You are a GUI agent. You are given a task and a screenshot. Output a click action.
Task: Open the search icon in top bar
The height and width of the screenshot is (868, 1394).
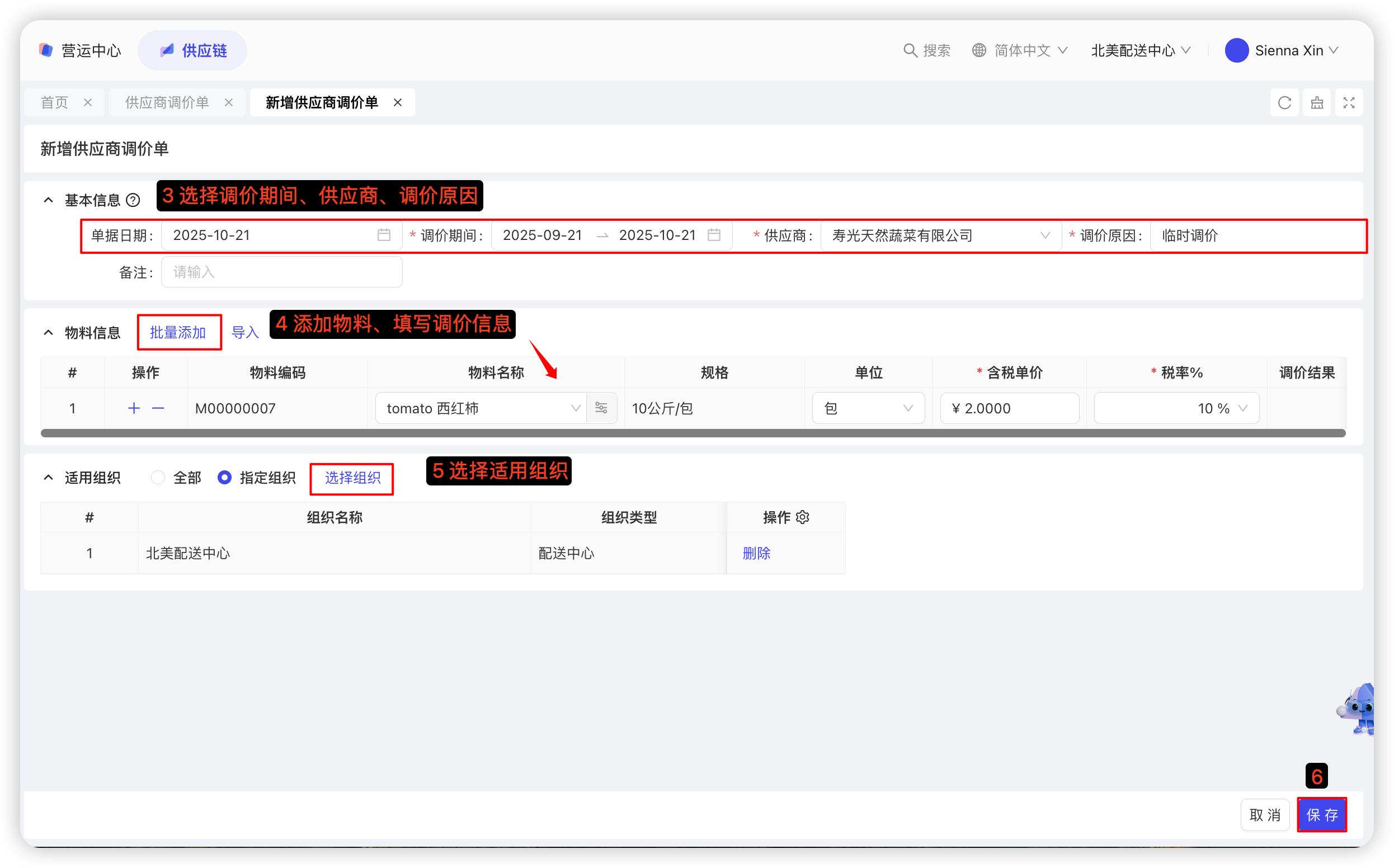coord(910,50)
